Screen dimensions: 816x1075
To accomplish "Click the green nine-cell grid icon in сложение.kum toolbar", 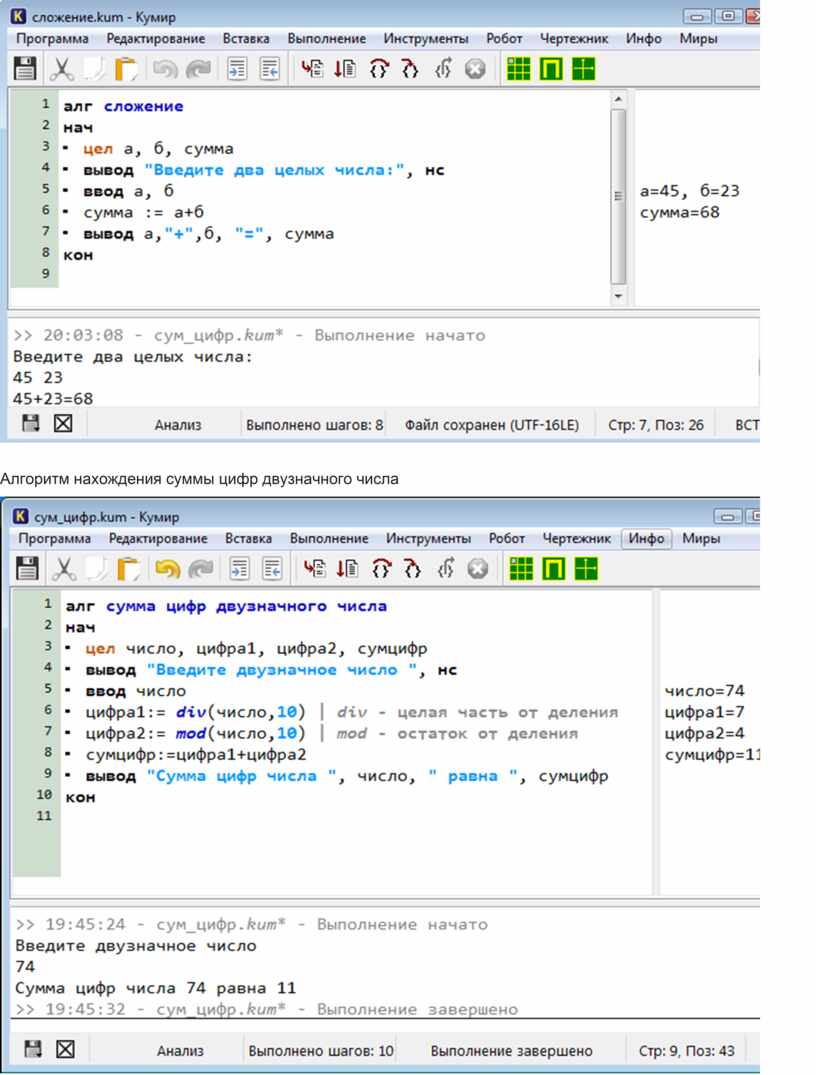I will [x=517, y=69].
